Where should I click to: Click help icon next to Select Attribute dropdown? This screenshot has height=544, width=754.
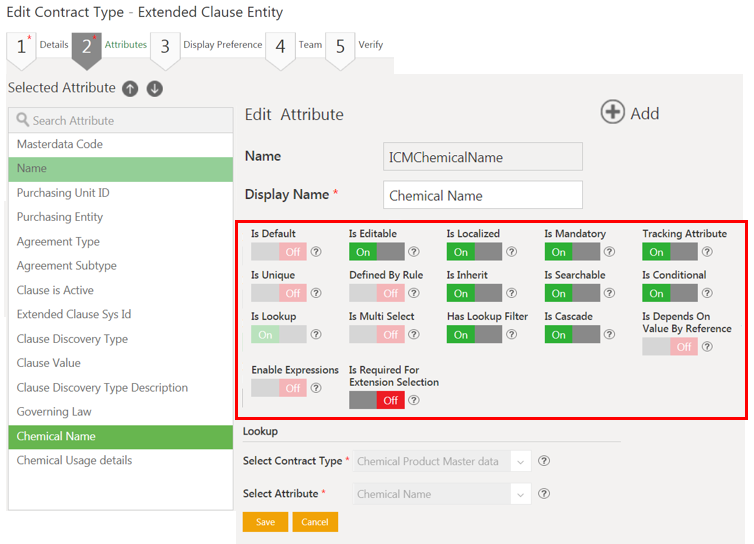(544, 494)
